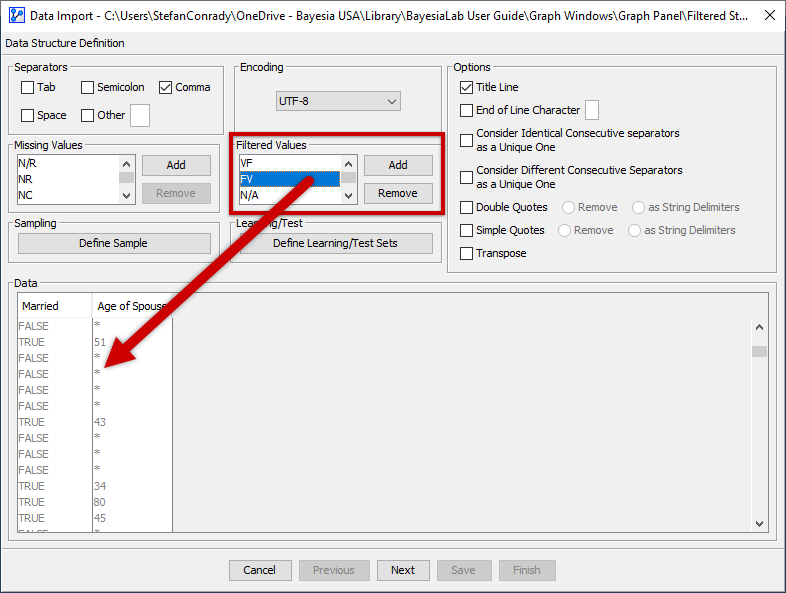Cancel the Data Import wizard
Image resolution: width=786 pixels, height=593 pixels.
[259, 570]
